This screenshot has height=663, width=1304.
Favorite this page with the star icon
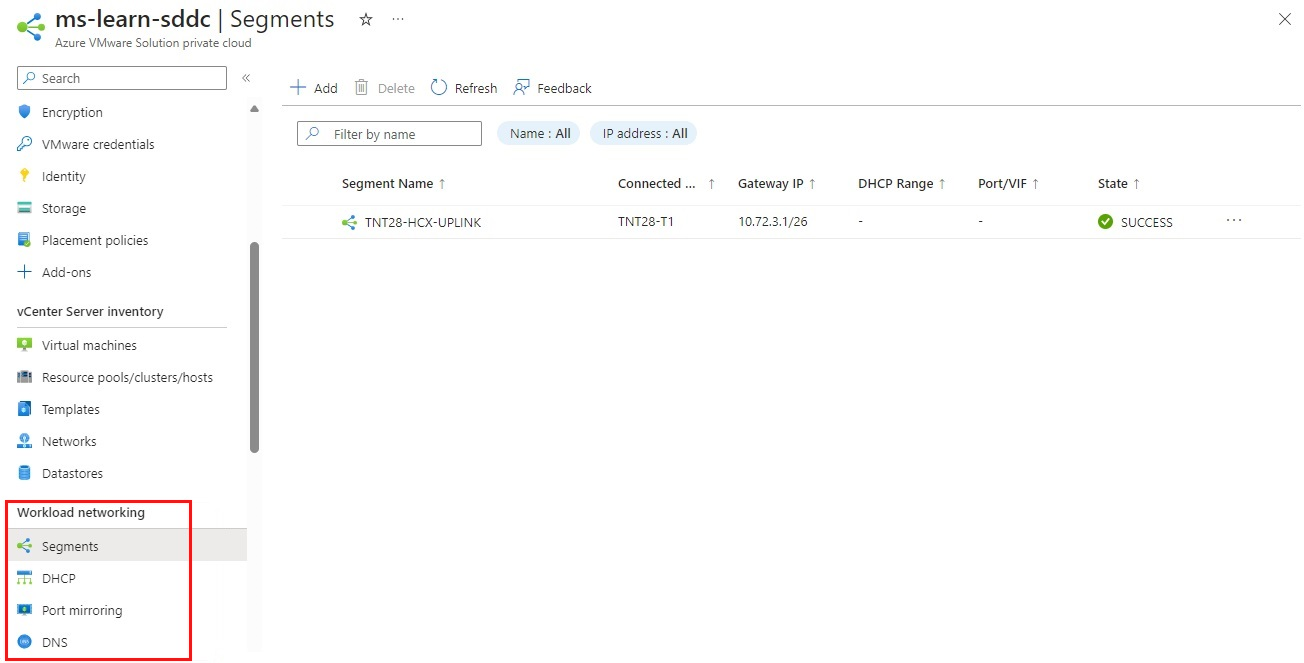(x=366, y=19)
